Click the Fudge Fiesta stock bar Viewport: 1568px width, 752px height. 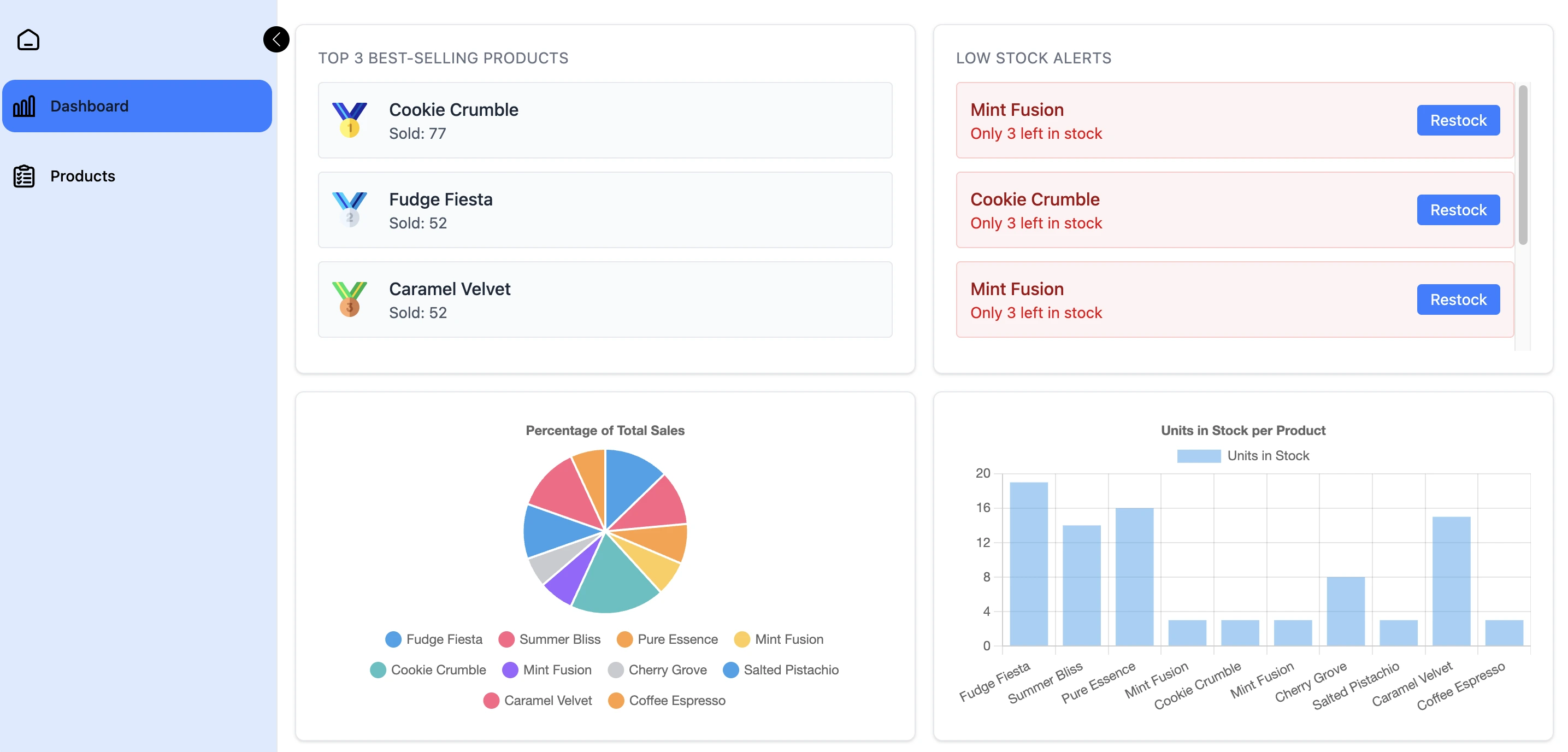point(1028,563)
